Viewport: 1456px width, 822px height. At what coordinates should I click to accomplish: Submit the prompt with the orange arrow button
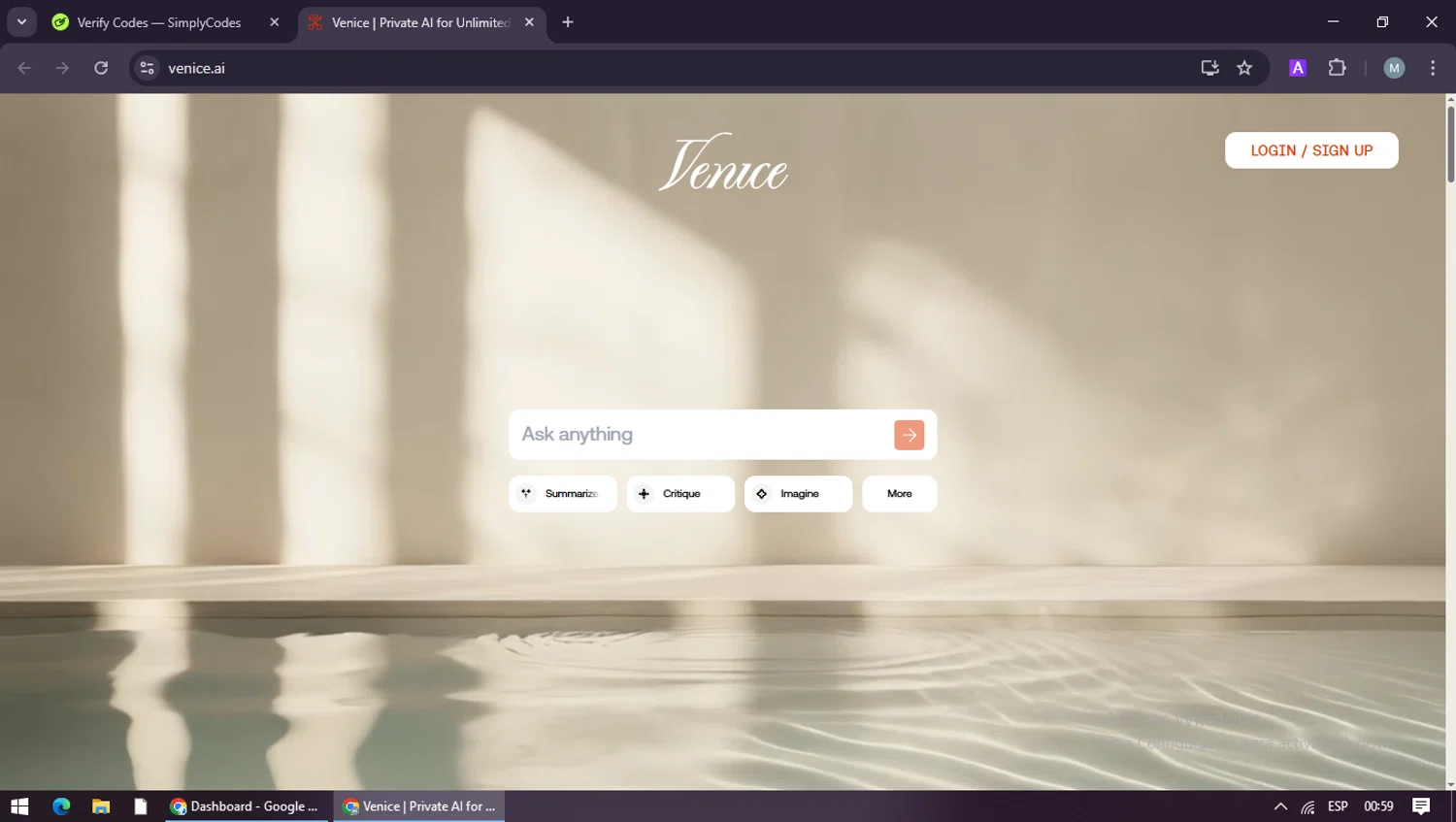(909, 435)
